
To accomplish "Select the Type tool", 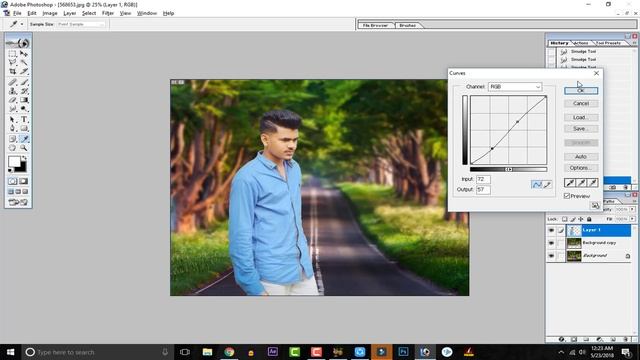I will pos(24,120).
